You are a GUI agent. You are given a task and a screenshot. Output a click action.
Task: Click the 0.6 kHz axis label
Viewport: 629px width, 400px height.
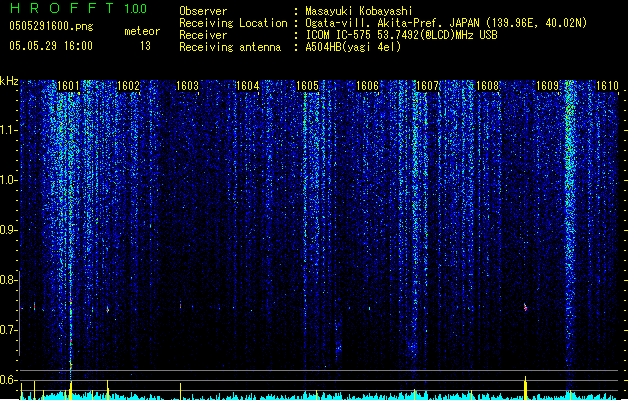(x=9, y=380)
